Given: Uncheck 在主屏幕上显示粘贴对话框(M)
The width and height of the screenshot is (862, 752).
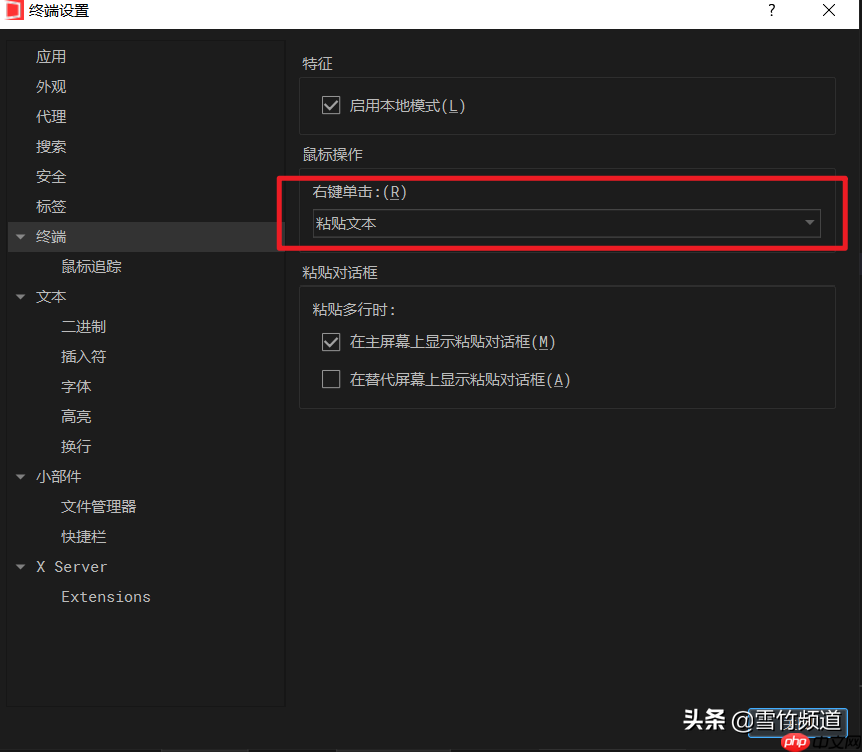Looking at the screenshot, I should (331, 342).
